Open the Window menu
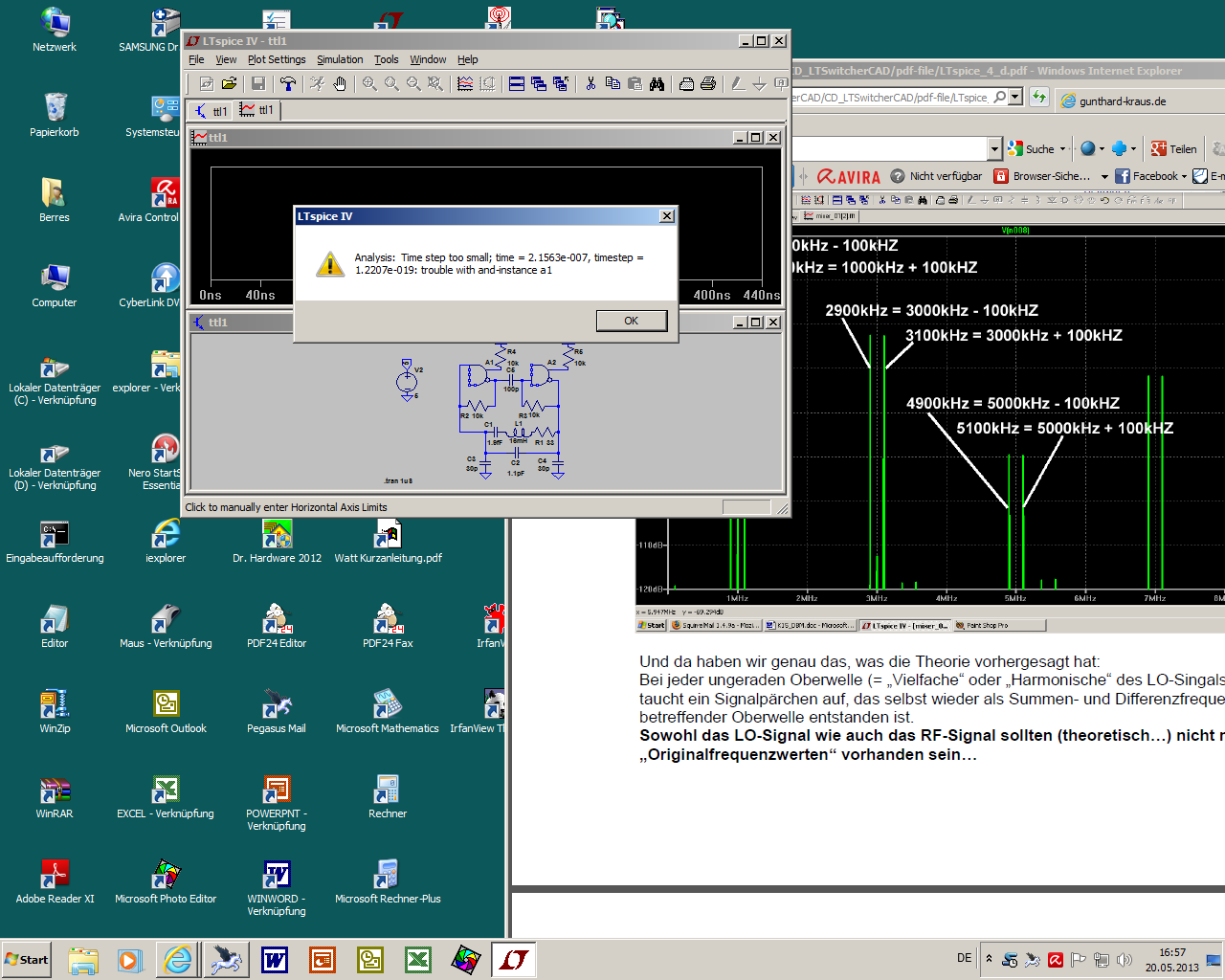 tap(428, 59)
